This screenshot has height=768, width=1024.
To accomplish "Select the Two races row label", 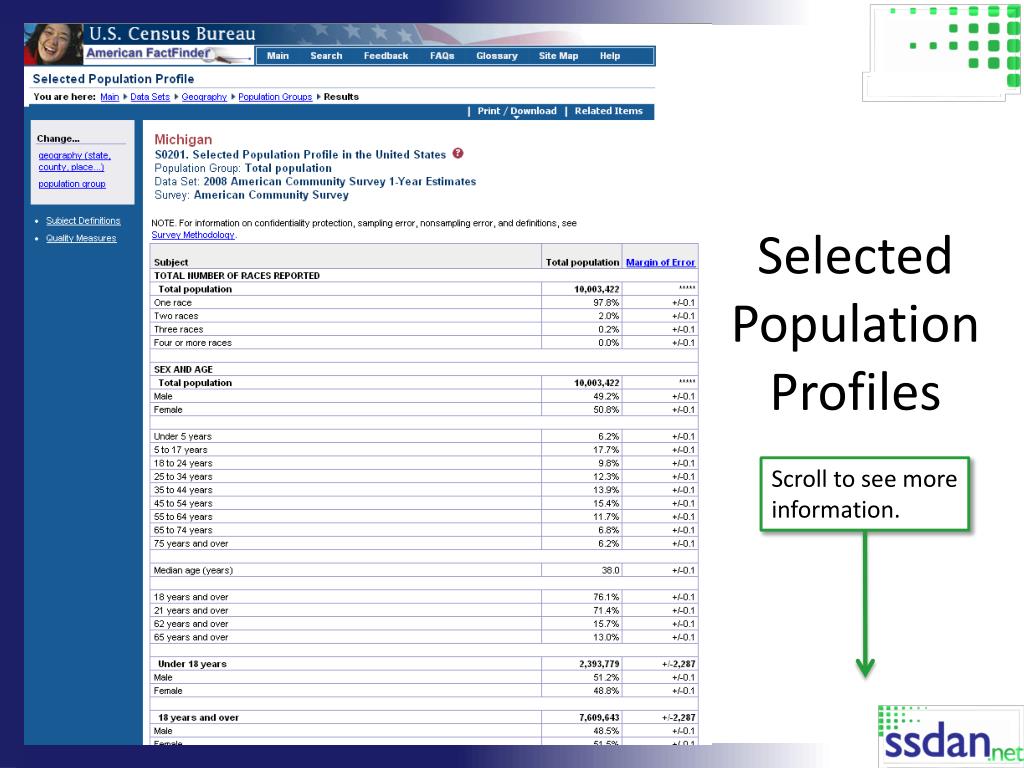I will pos(176,316).
